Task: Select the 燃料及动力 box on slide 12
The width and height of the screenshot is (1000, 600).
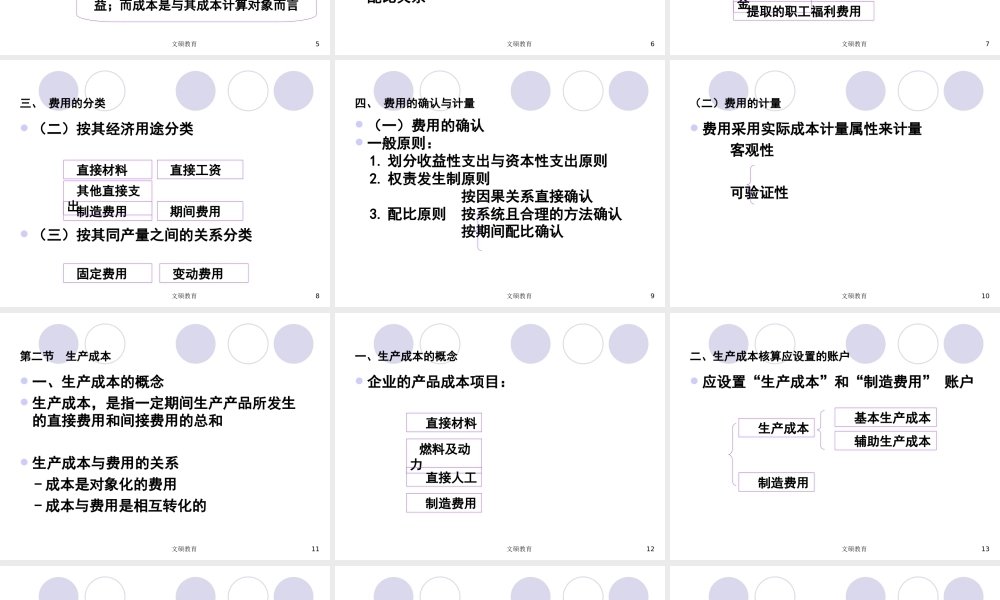Action: point(443,453)
